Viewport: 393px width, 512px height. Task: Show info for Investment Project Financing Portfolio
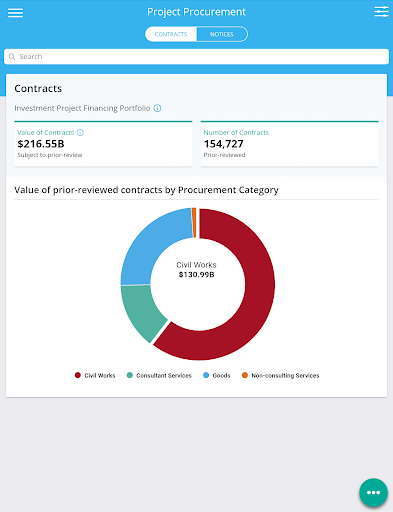[x=157, y=108]
